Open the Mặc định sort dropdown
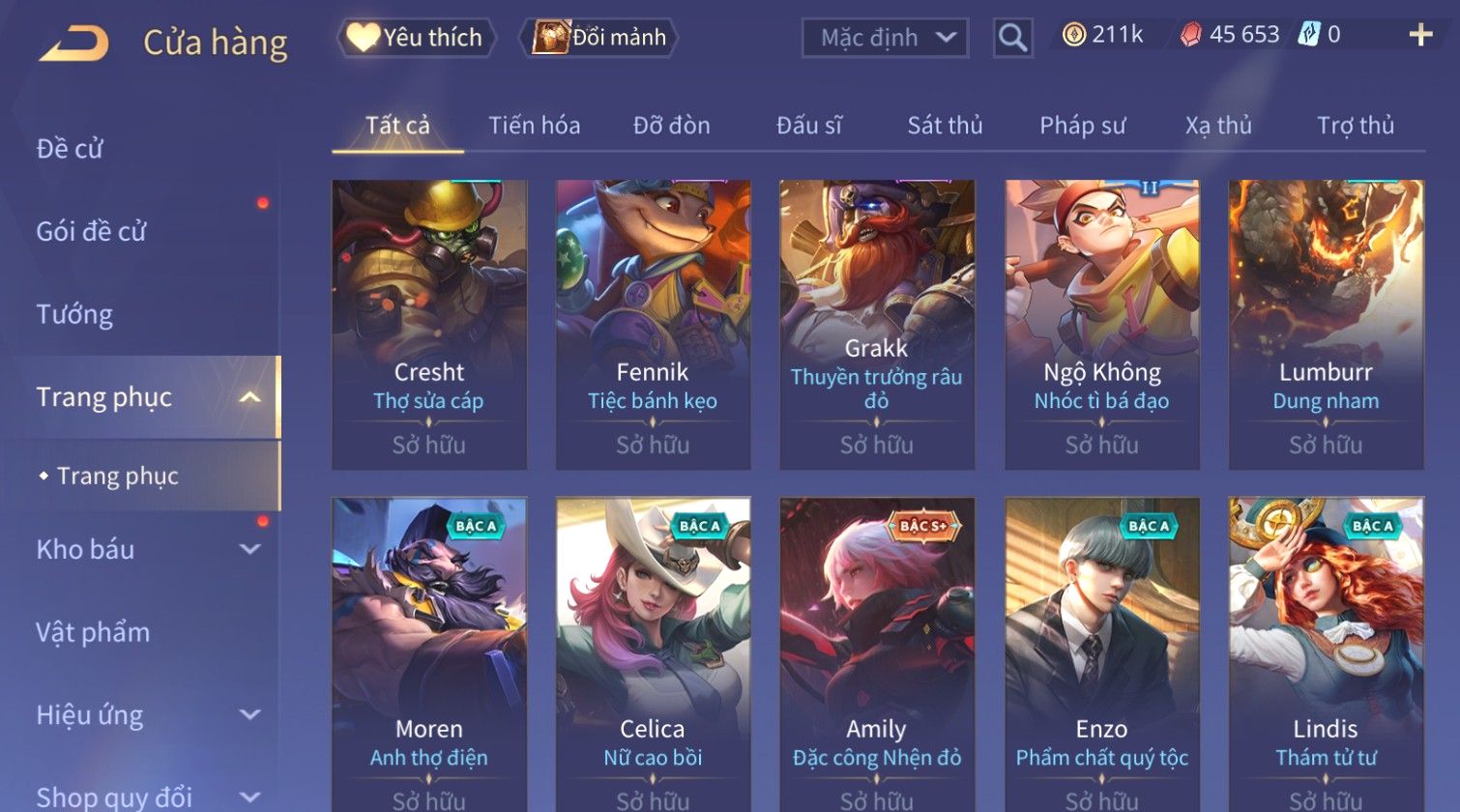This screenshot has height=812, width=1460. click(x=885, y=38)
